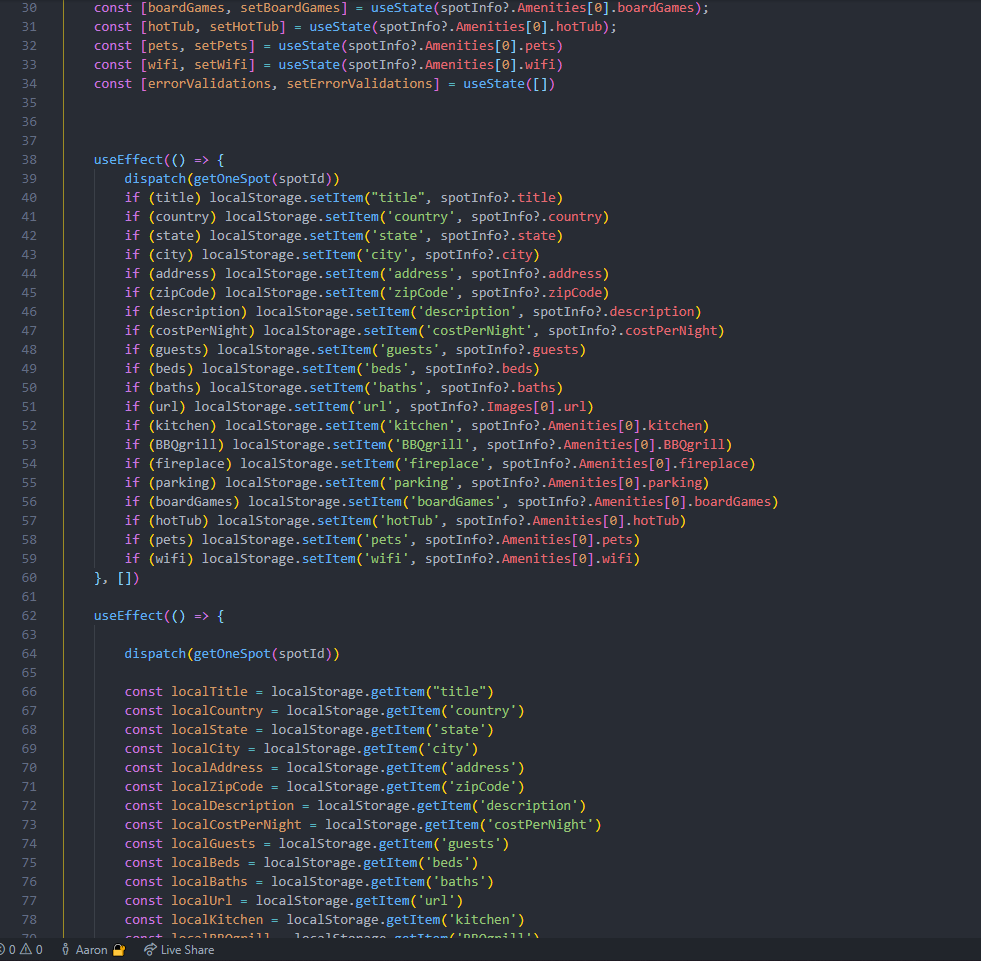This screenshot has height=961, width=981.
Task: Click setHotTub on line 31
Action: click(244, 27)
